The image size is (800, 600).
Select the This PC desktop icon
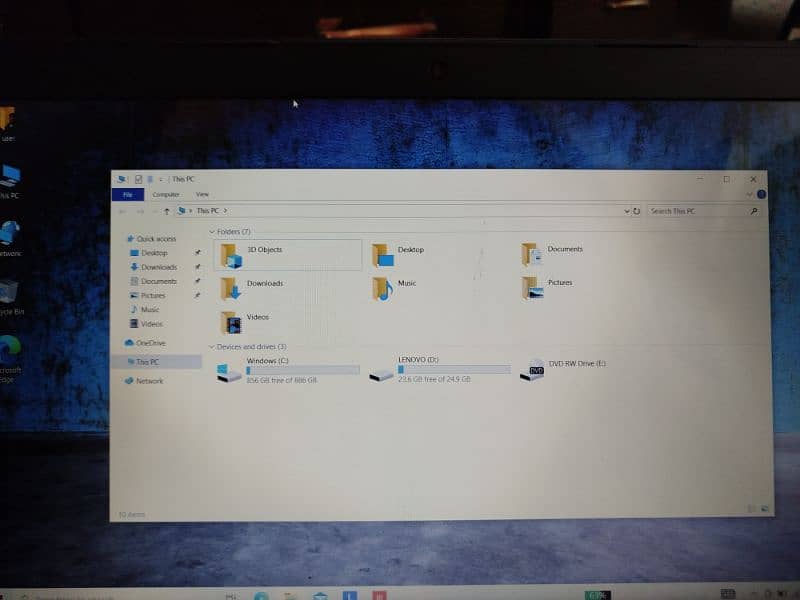[x=9, y=181]
